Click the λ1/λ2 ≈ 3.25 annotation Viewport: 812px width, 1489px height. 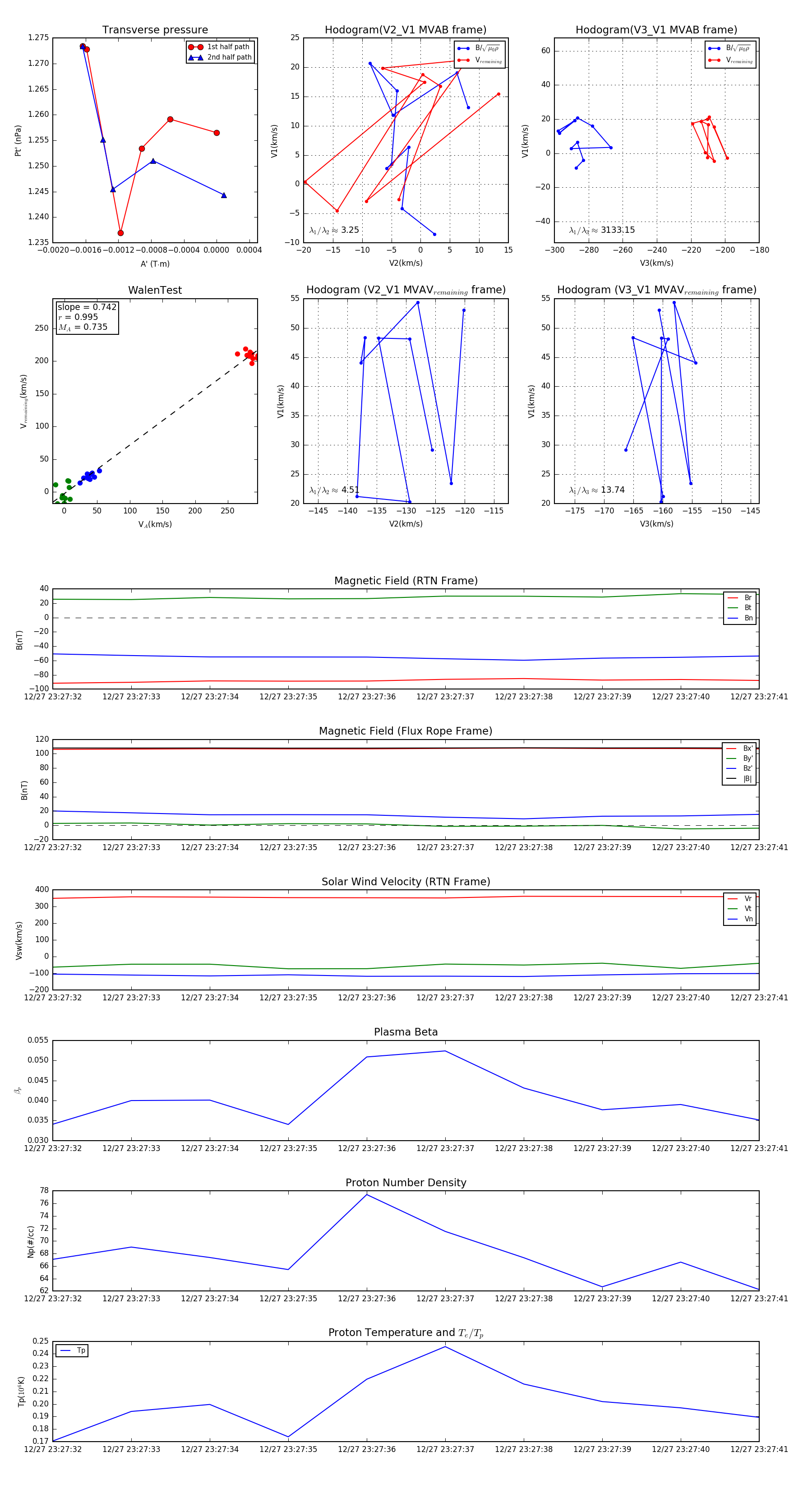pos(334,230)
